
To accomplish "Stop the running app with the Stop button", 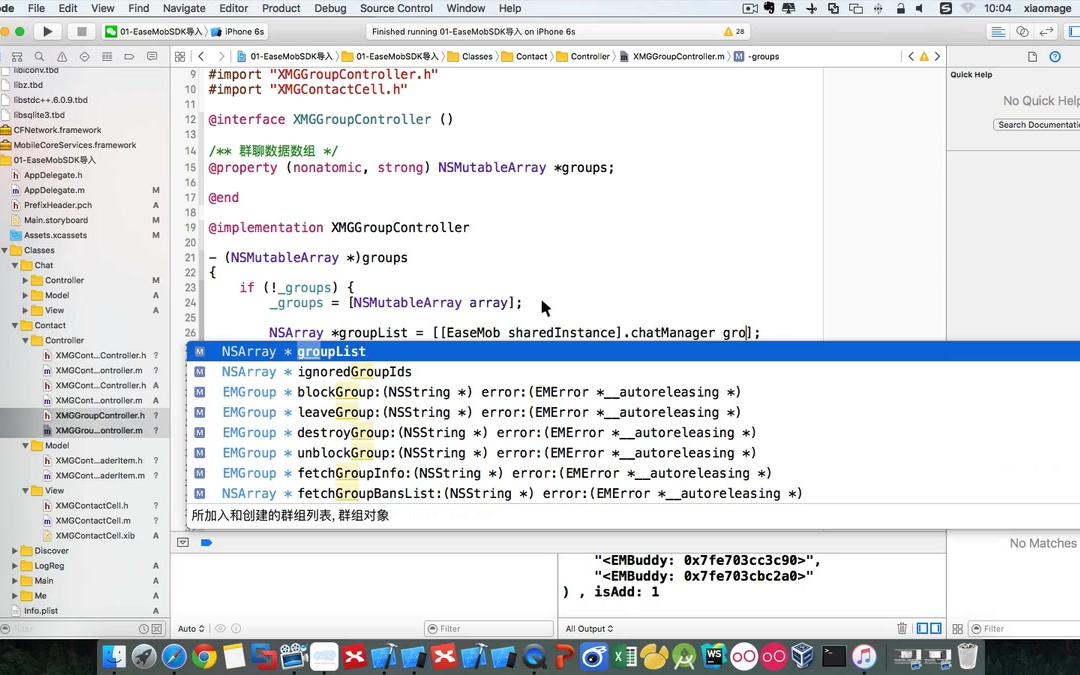I will coord(81,30).
